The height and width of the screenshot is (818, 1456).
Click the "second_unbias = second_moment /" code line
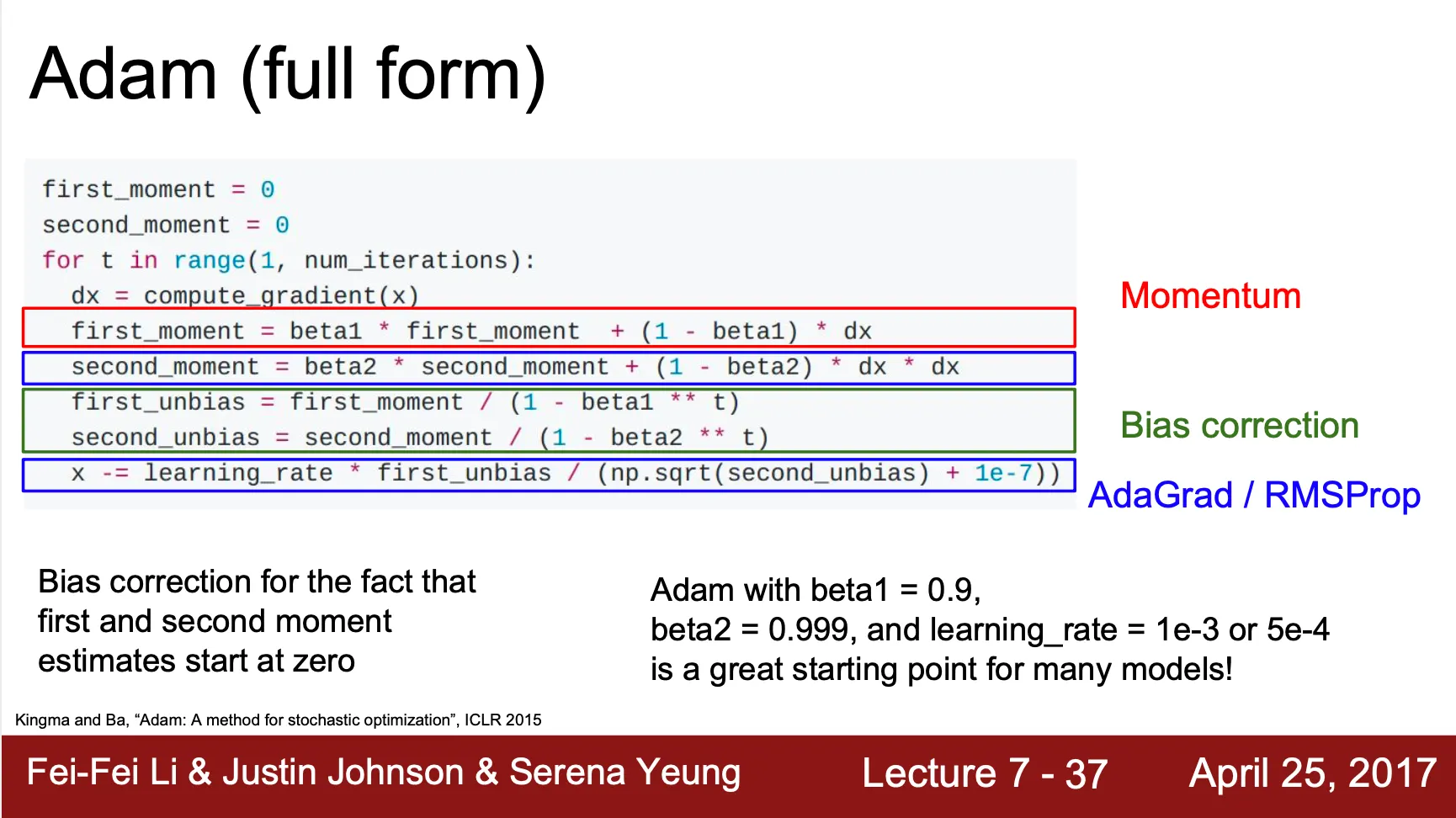tap(420, 438)
